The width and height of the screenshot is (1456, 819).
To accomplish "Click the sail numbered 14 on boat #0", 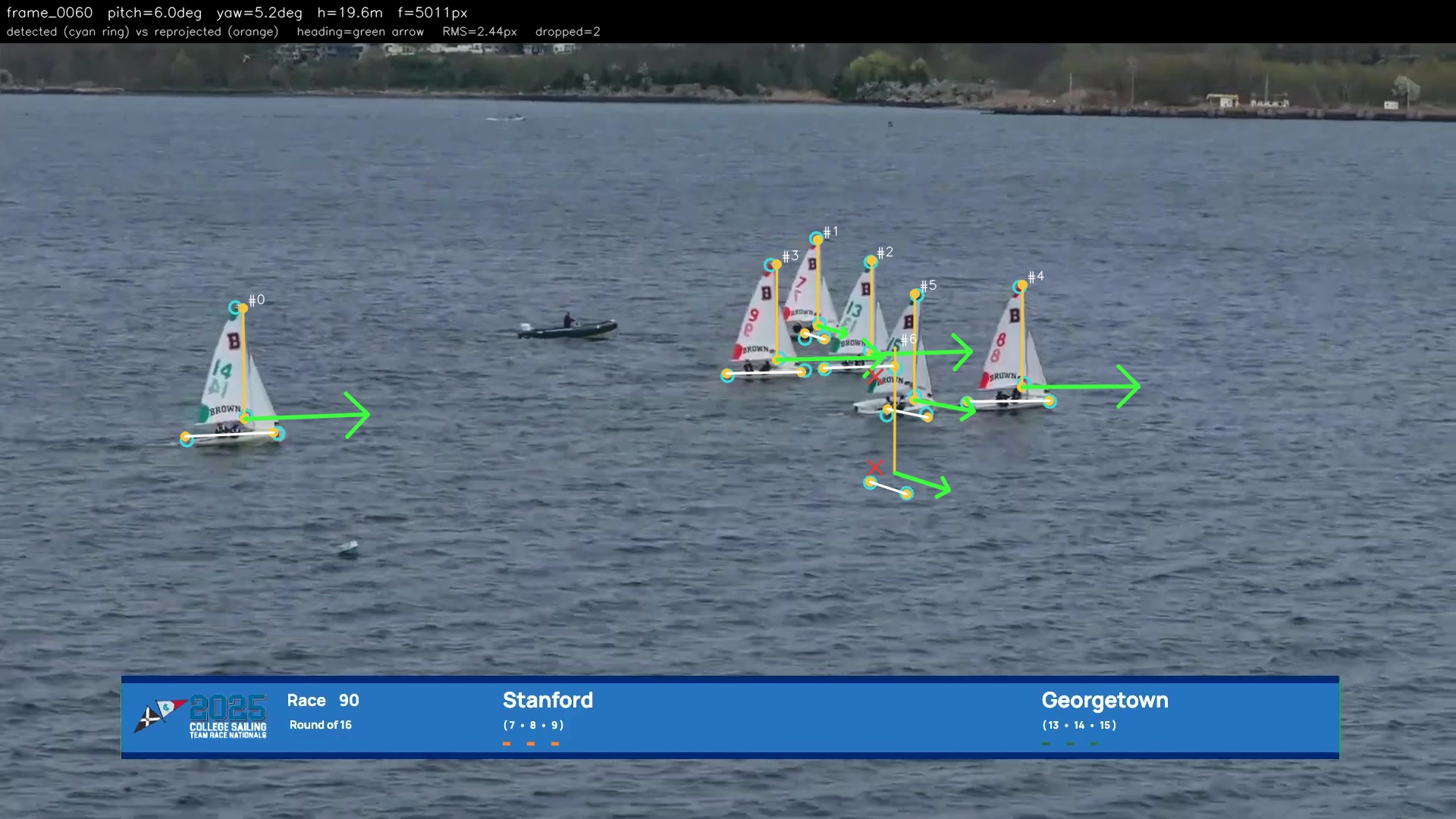I will click(x=221, y=370).
